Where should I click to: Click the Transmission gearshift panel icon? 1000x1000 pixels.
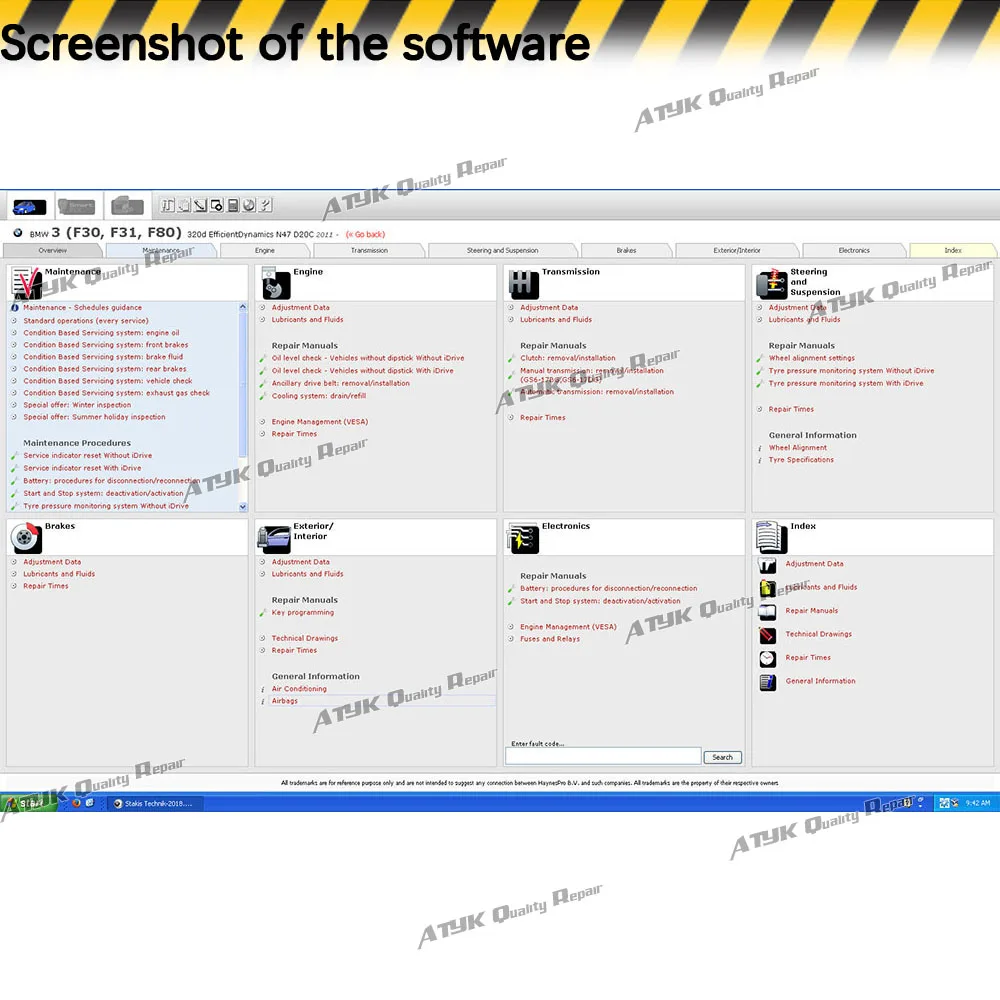(524, 283)
